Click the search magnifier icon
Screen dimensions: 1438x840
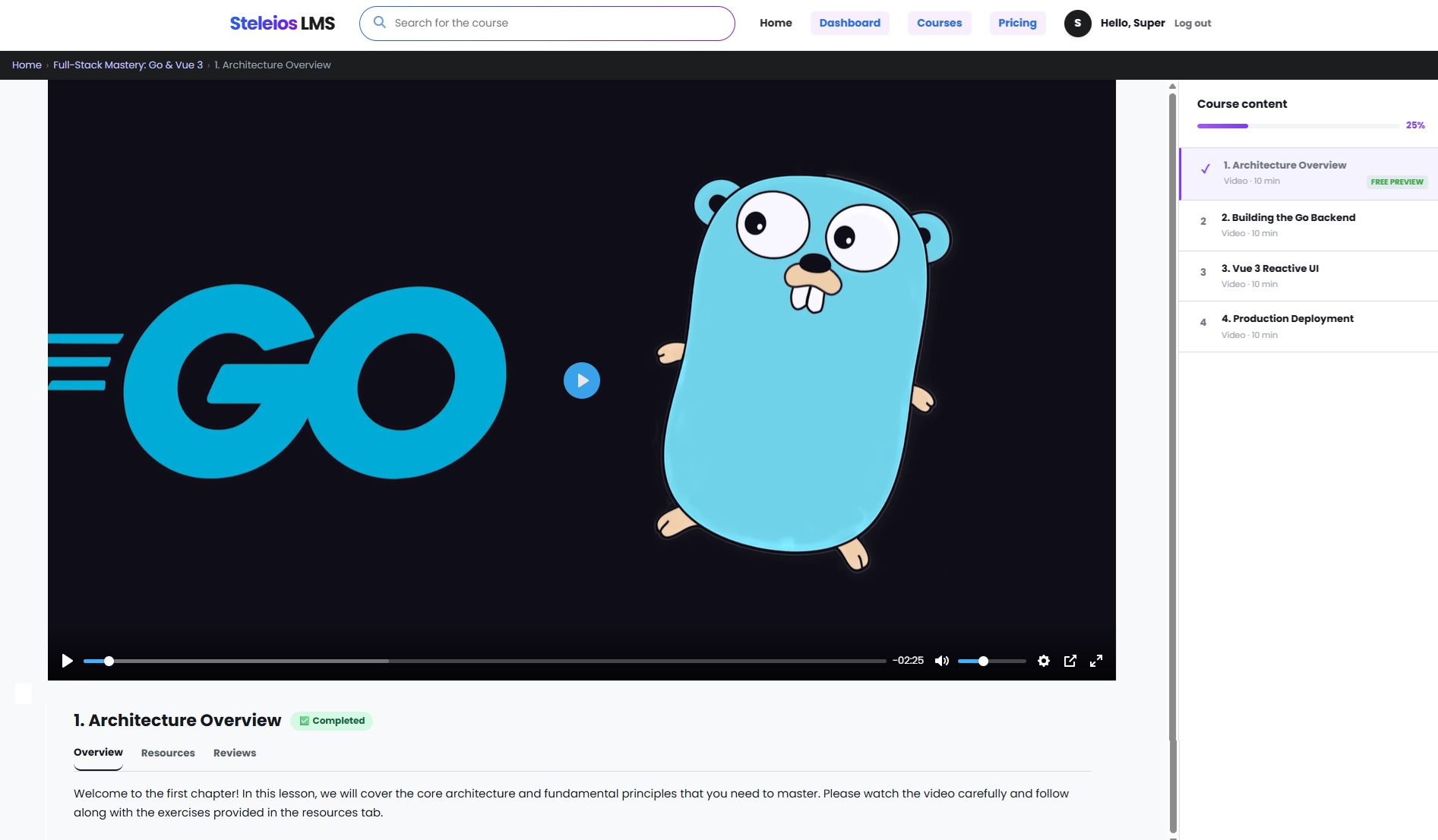click(x=380, y=23)
